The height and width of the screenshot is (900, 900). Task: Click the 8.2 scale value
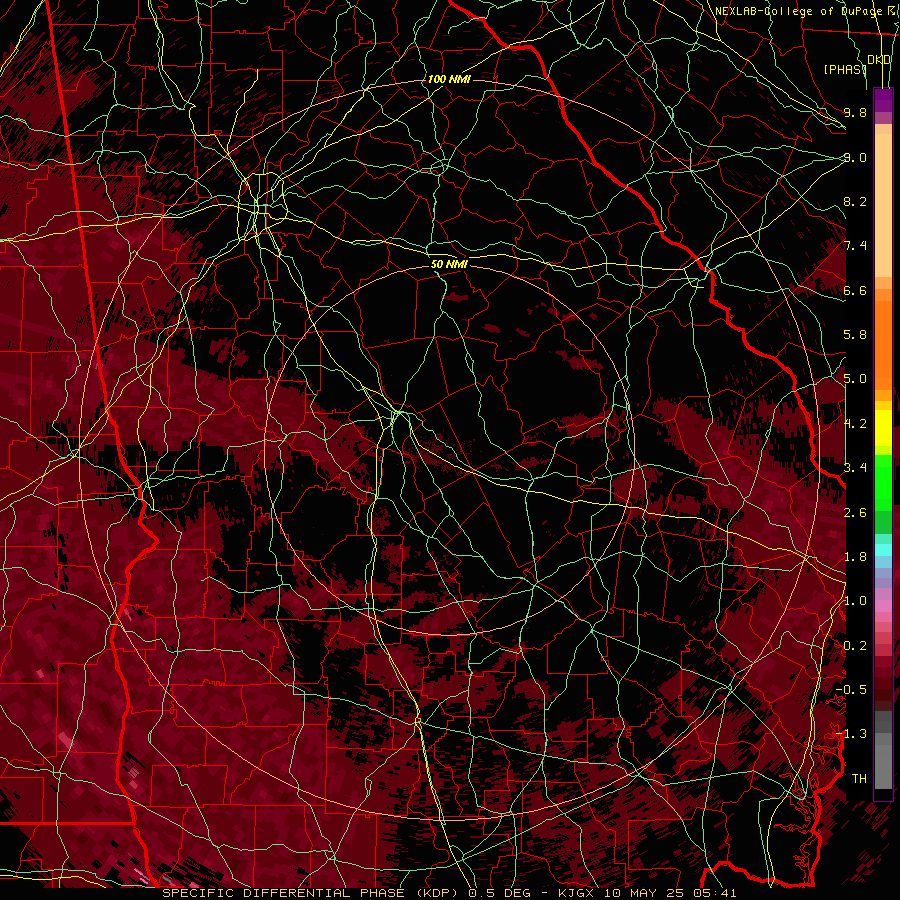(855, 201)
